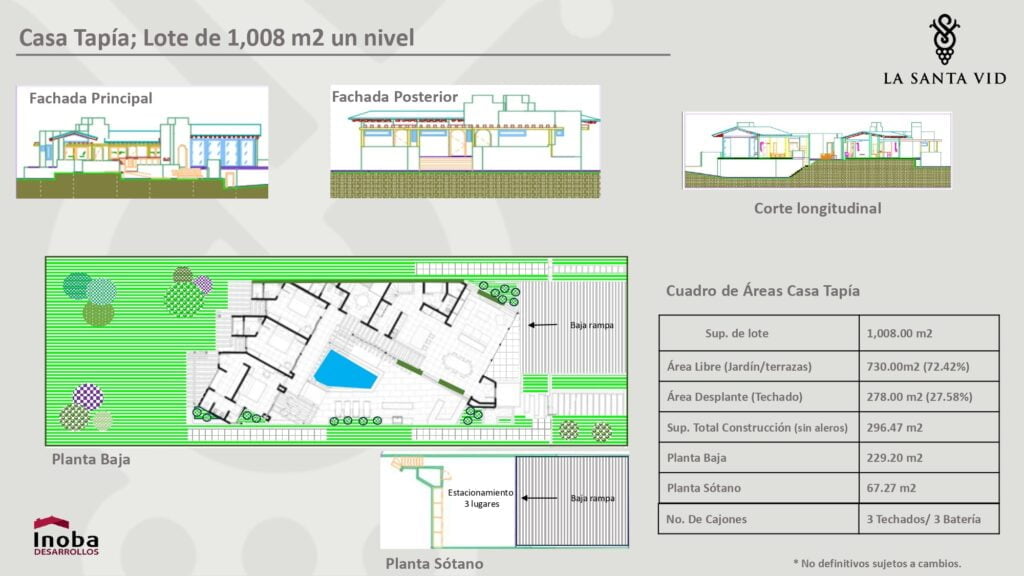Click the 'Sup. Total Construcción (sin aleros)' cell
This screenshot has width=1024, height=576.
(x=759, y=427)
